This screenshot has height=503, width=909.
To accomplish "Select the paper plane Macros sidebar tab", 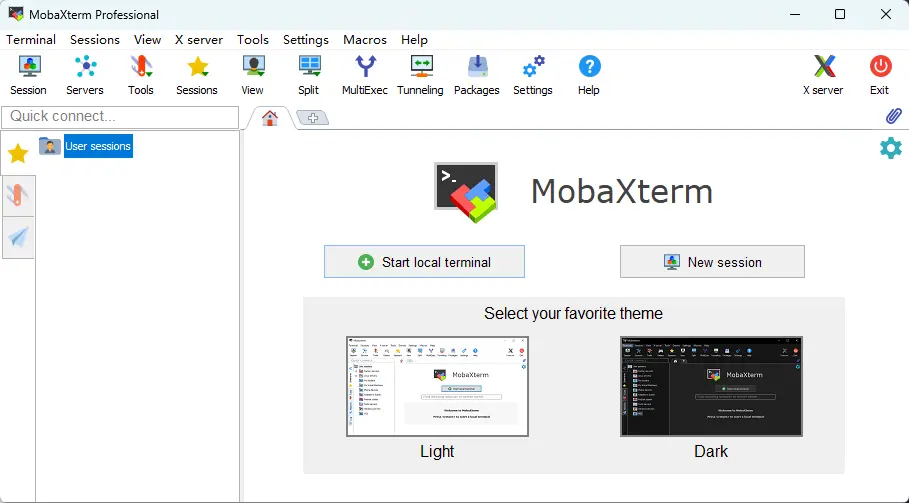I will tap(18, 238).
